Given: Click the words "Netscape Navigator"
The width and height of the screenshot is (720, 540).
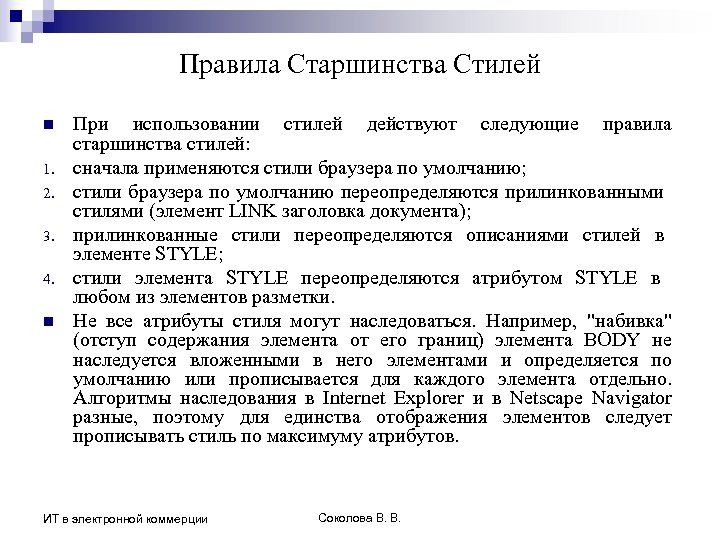Looking at the screenshot, I should point(591,398).
